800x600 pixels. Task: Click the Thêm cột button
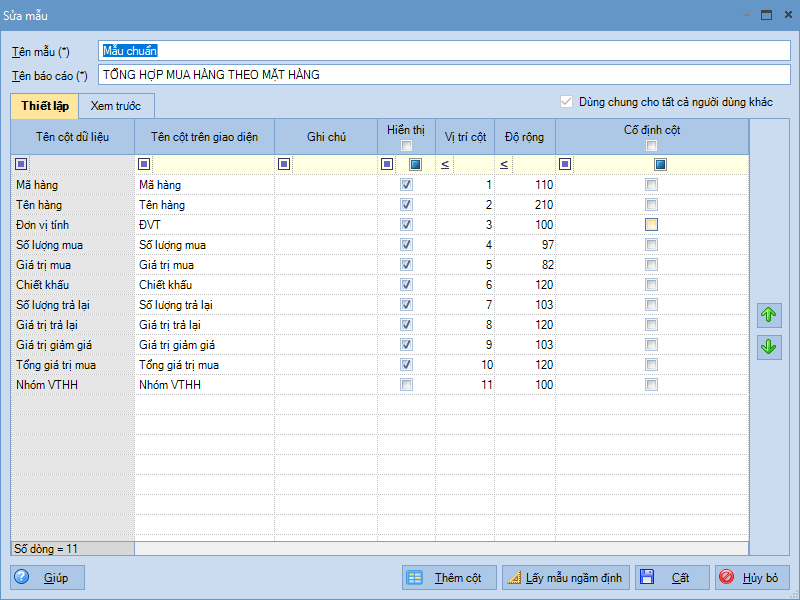point(449,578)
